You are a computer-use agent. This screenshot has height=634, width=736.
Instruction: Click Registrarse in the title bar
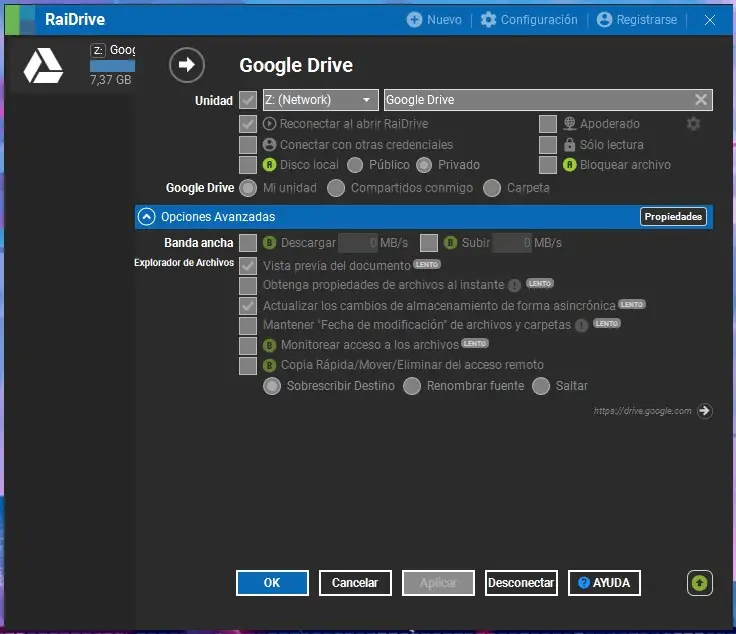(x=637, y=20)
